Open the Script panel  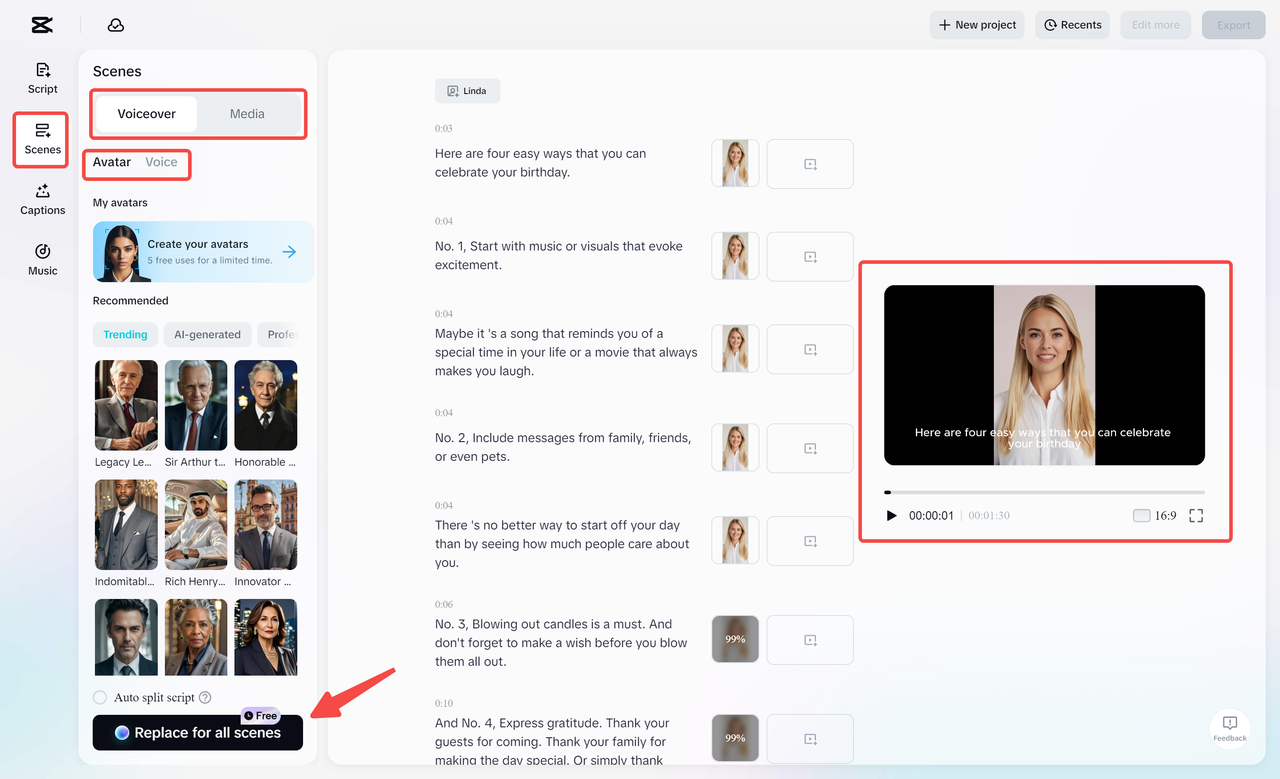pos(41,78)
